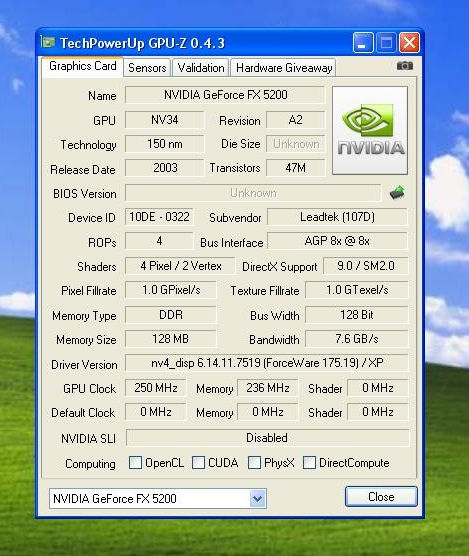Click the Device ID value 10DE - 0322
This screenshot has height=556, width=469.
159,217
